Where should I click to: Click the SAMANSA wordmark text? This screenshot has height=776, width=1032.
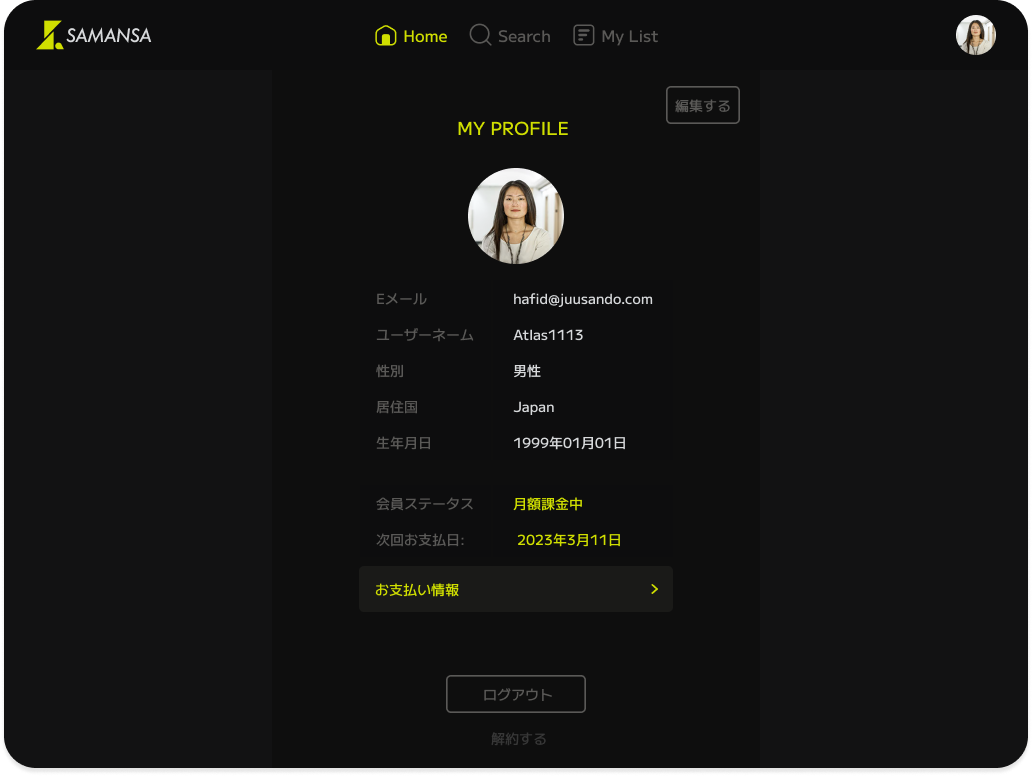pyautogui.click(x=109, y=36)
